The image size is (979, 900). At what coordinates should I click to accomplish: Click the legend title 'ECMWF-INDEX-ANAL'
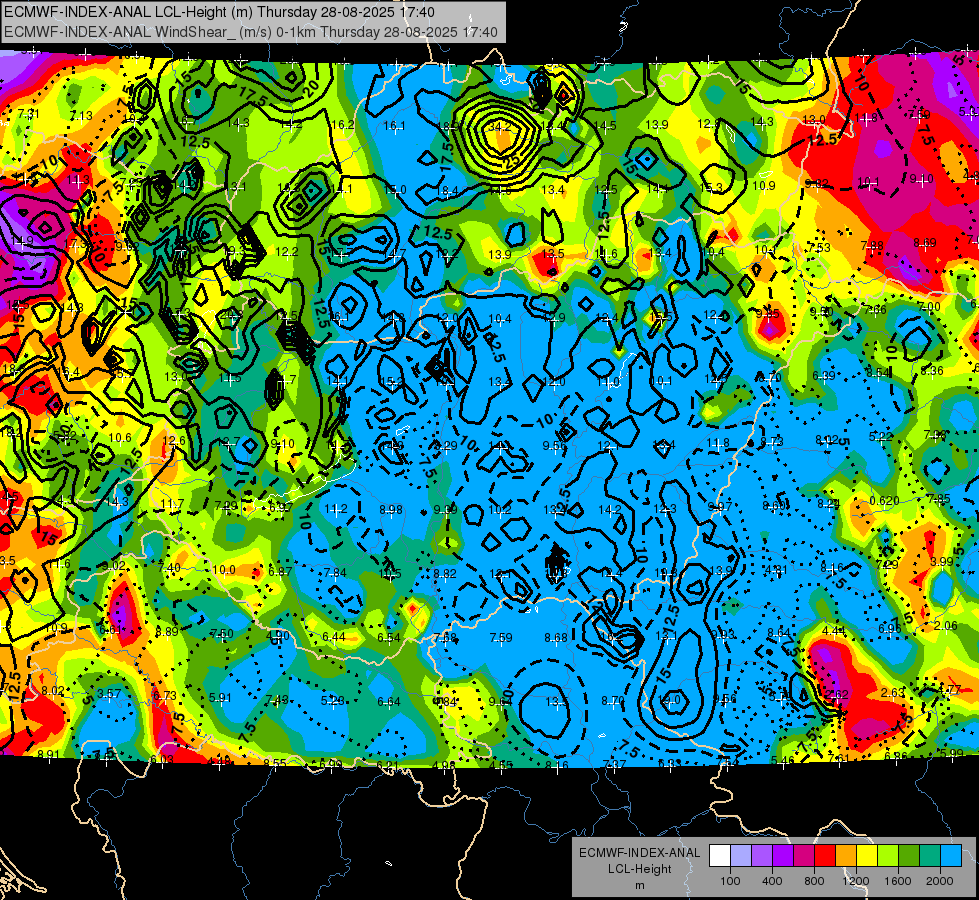pyautogui.click(x=639, y=853)
